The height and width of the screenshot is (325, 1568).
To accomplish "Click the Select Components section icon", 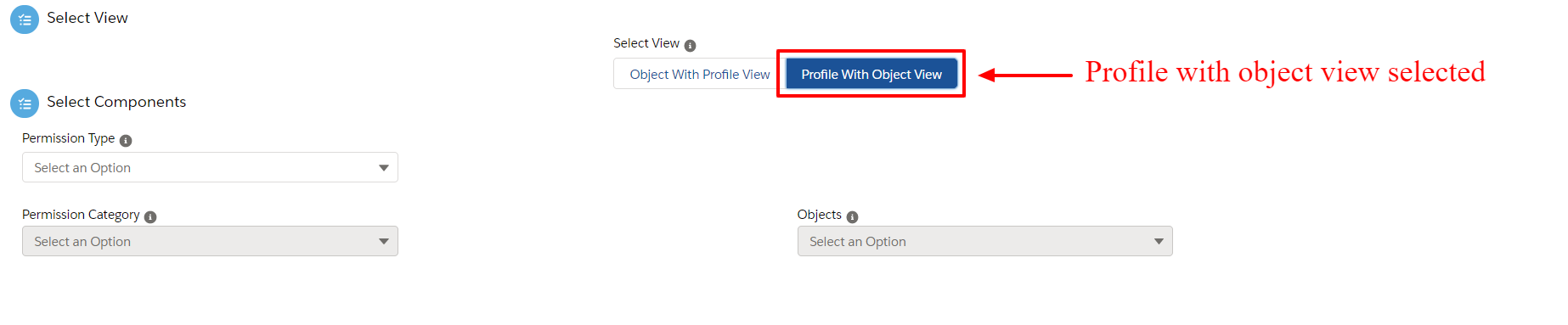I will coord(25,104).
